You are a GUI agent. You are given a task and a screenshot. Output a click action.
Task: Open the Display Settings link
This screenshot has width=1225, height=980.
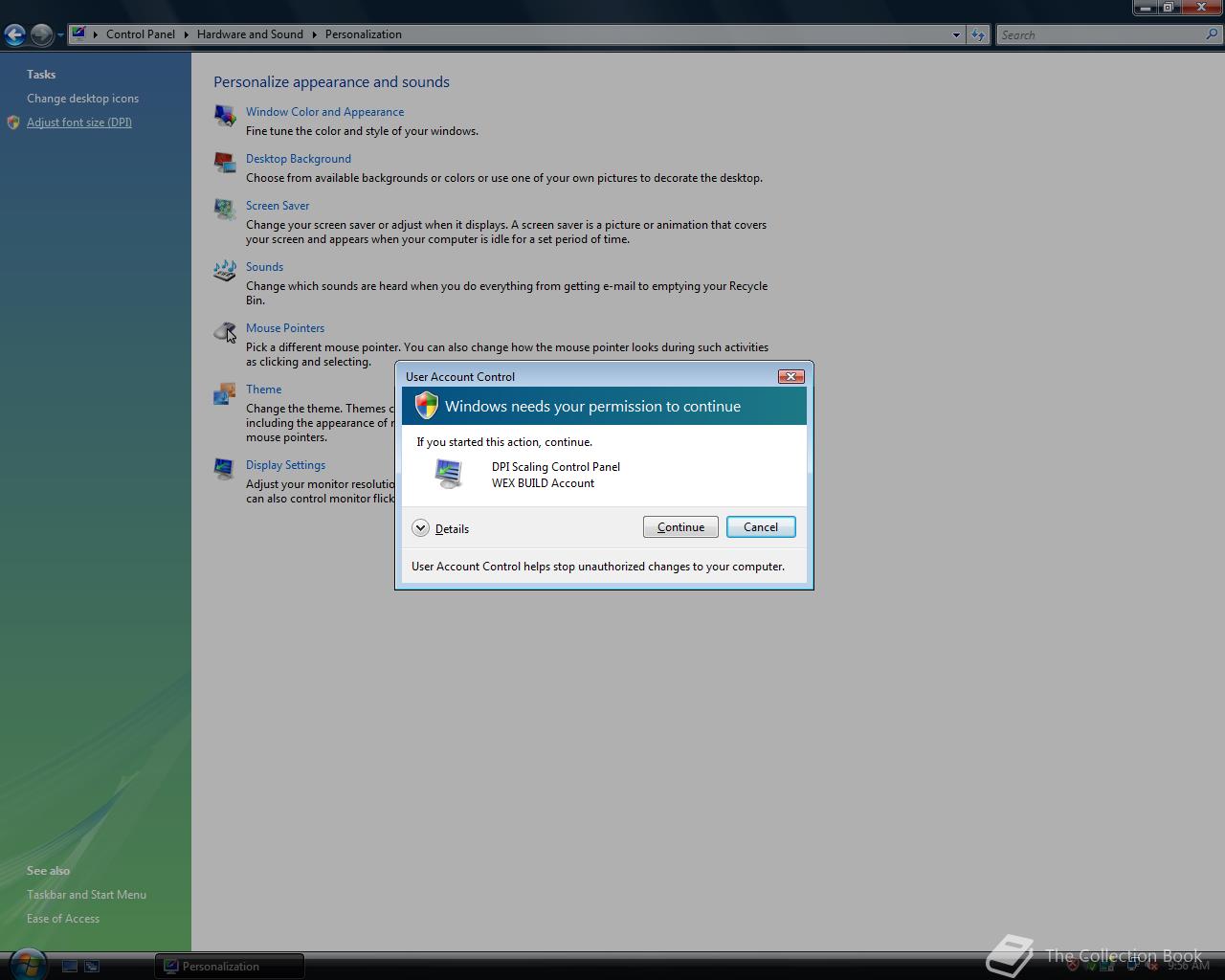click(x=285, y=465)
